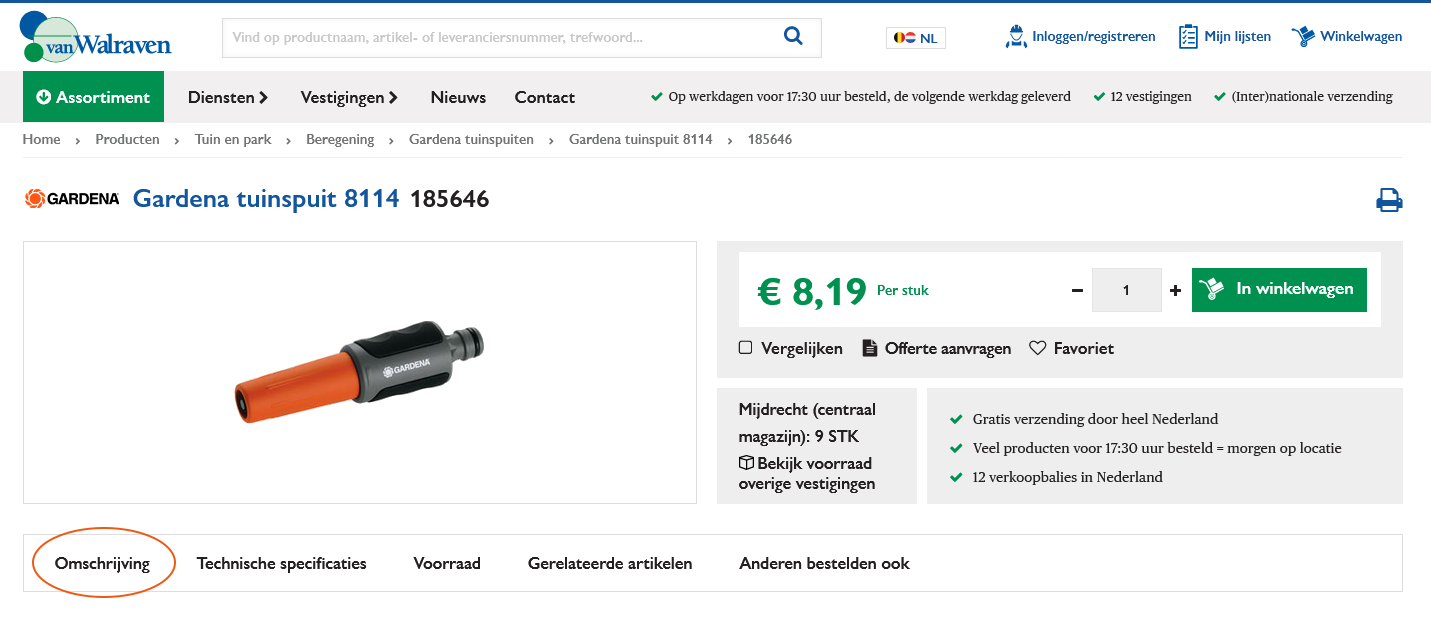Click the Favoriet heart icon

coord(1037,348)
